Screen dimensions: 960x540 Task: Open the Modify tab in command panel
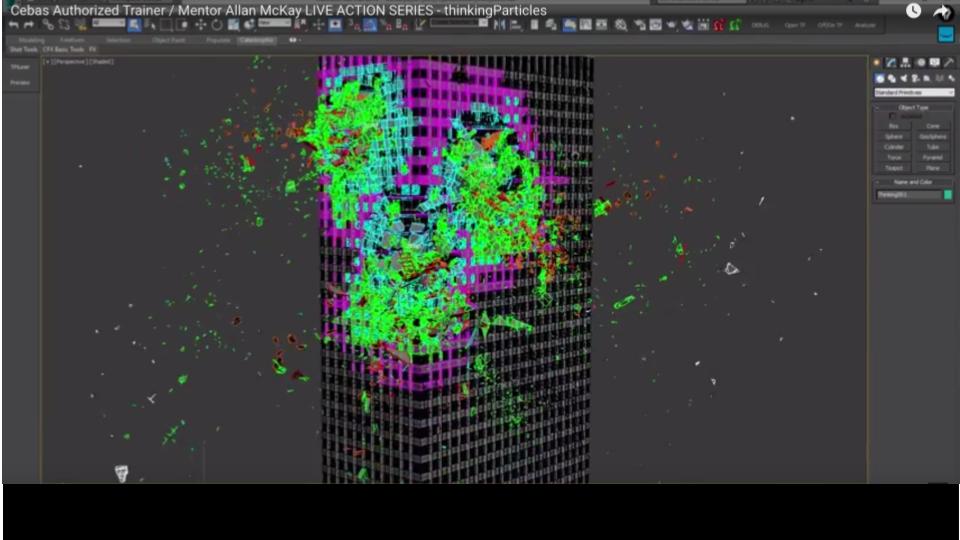tap(892, 63)
